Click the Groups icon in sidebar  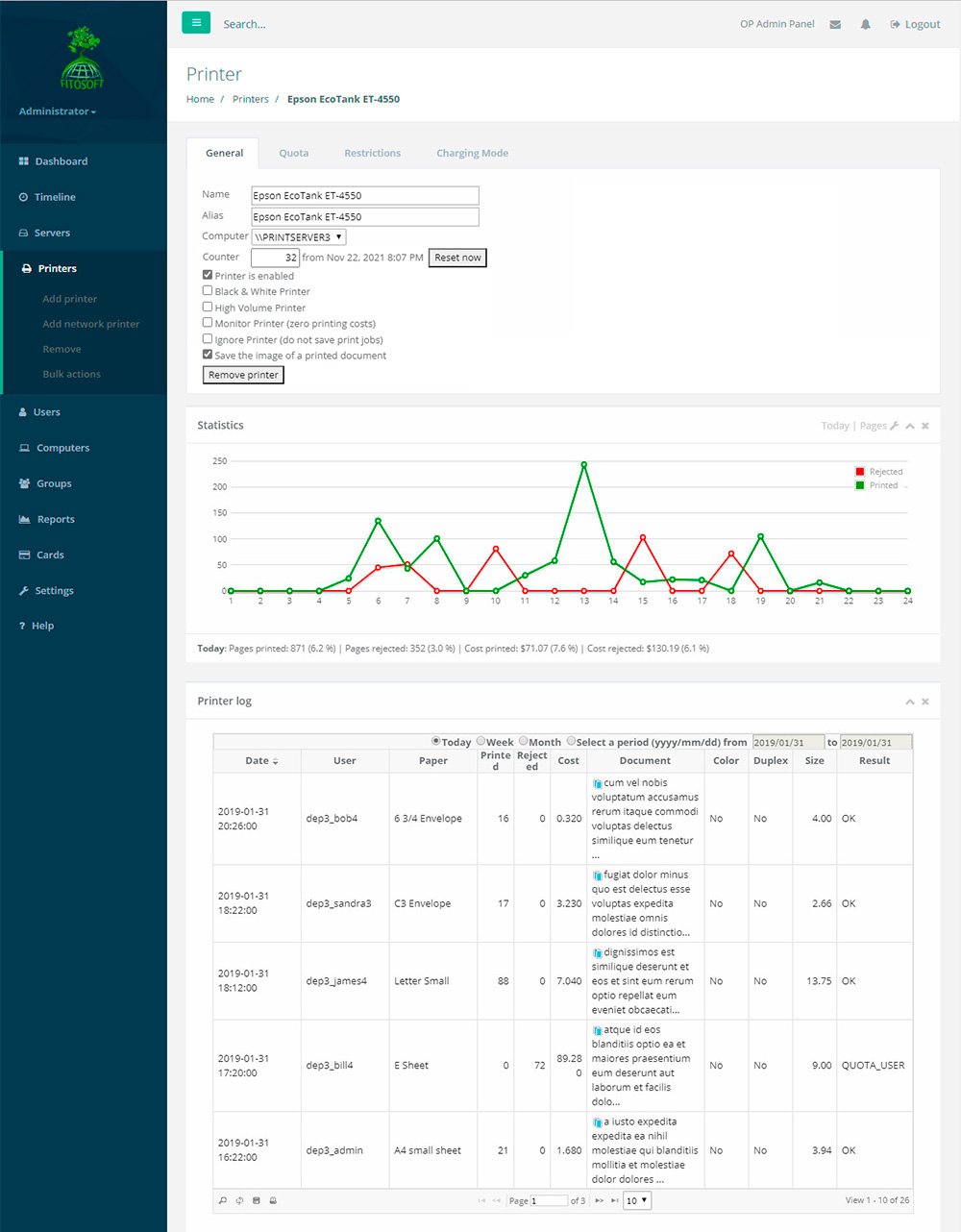(24, 483)
